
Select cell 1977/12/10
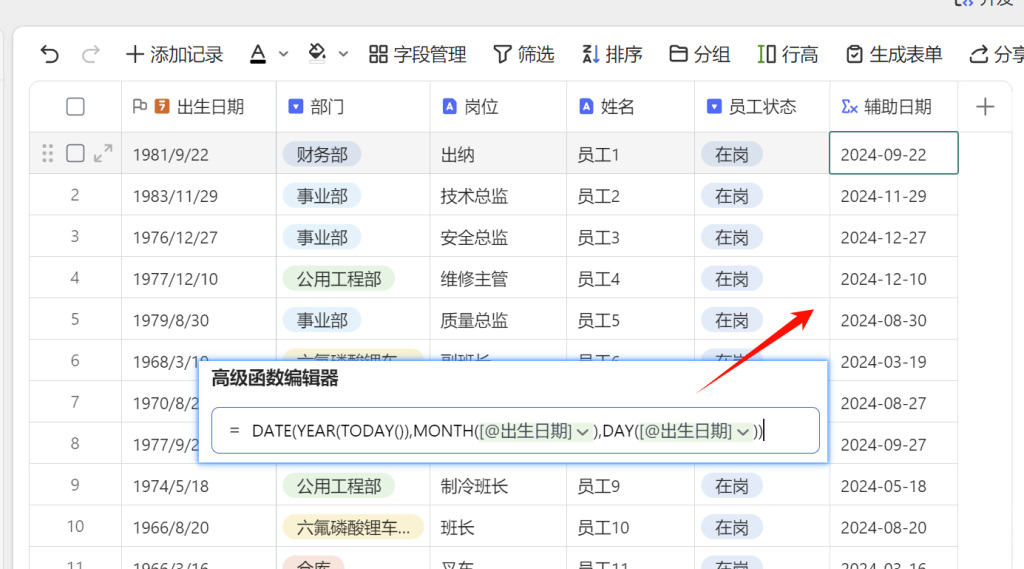[x=199, y=279]
